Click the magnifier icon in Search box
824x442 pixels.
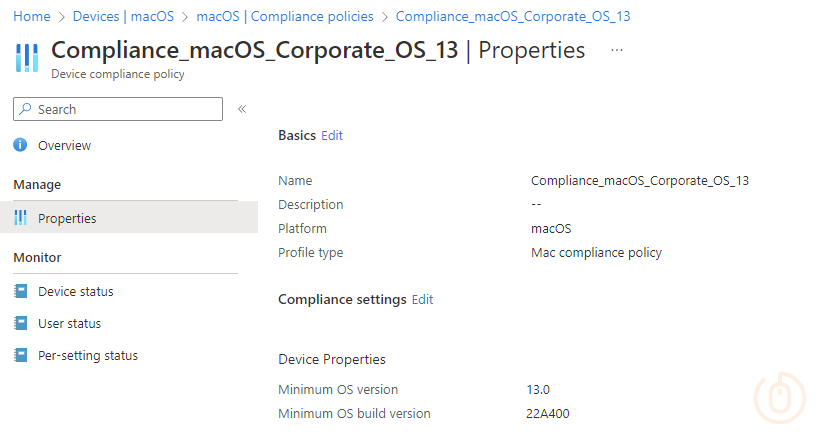(26, 109)
